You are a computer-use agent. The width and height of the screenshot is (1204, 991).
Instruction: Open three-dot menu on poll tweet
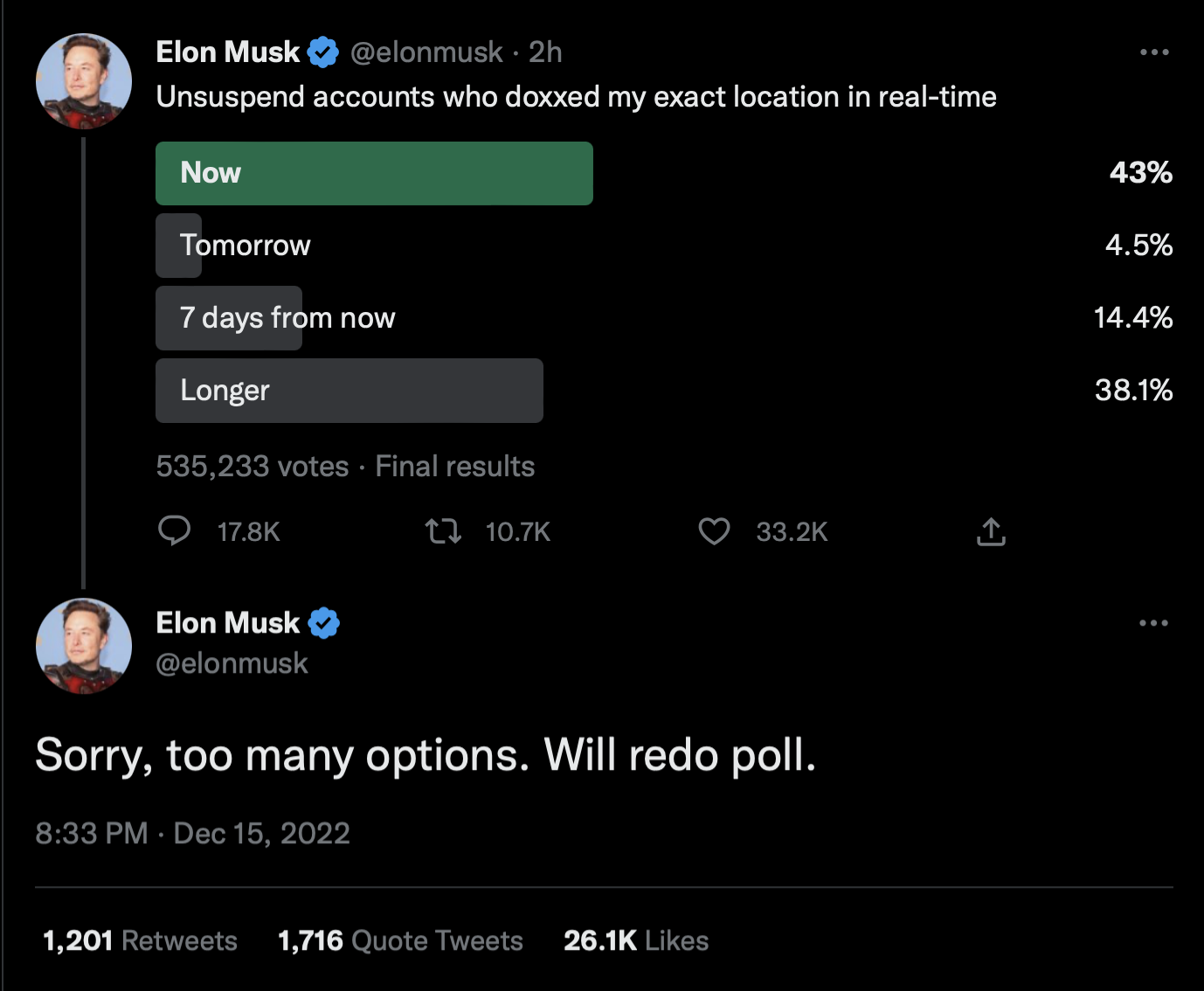click(1154, 52)
